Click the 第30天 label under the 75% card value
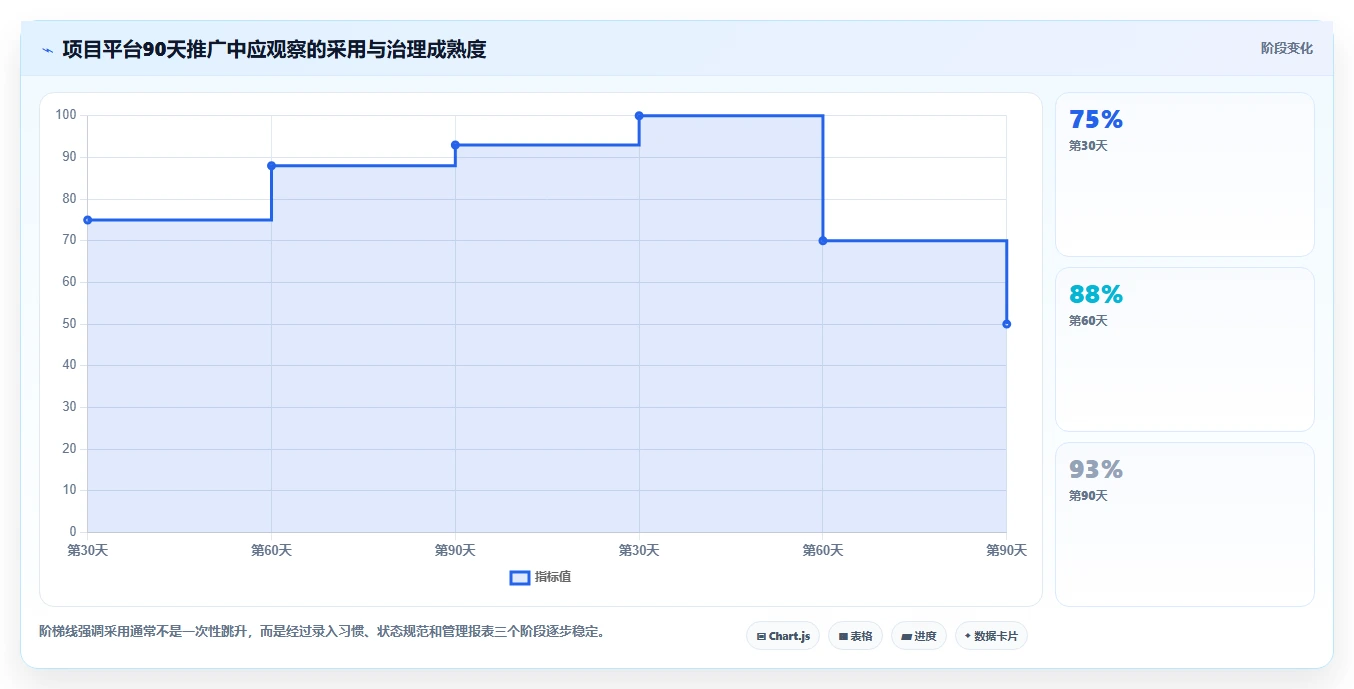The width and height of the screenshot is (1354, 689). 1088,146
